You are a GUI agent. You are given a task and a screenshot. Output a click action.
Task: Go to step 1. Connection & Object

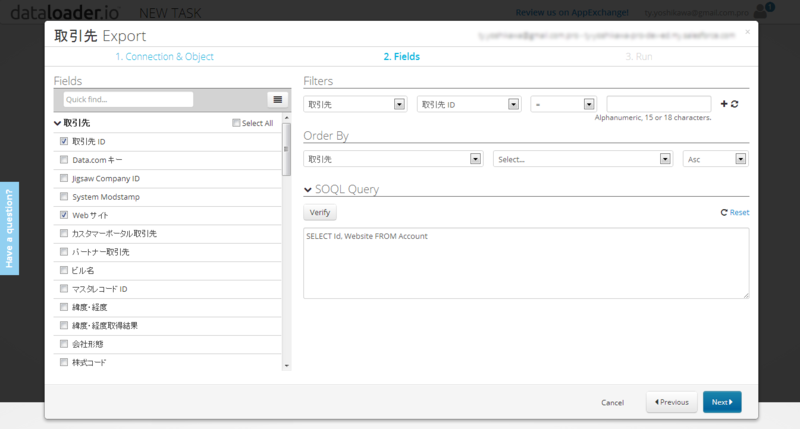pyautogui.click(x=164, y=57)
